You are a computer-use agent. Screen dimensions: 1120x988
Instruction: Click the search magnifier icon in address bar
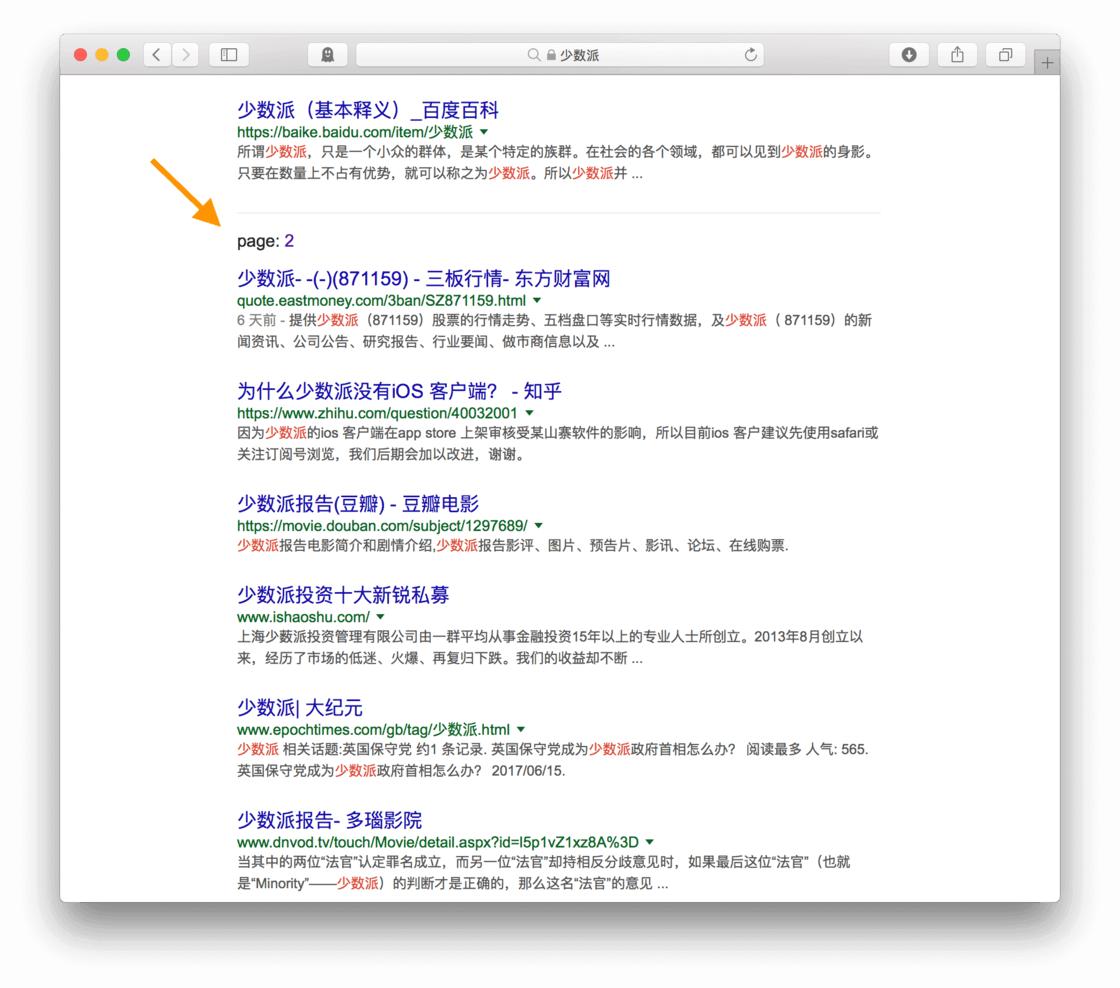coord(534,55)
